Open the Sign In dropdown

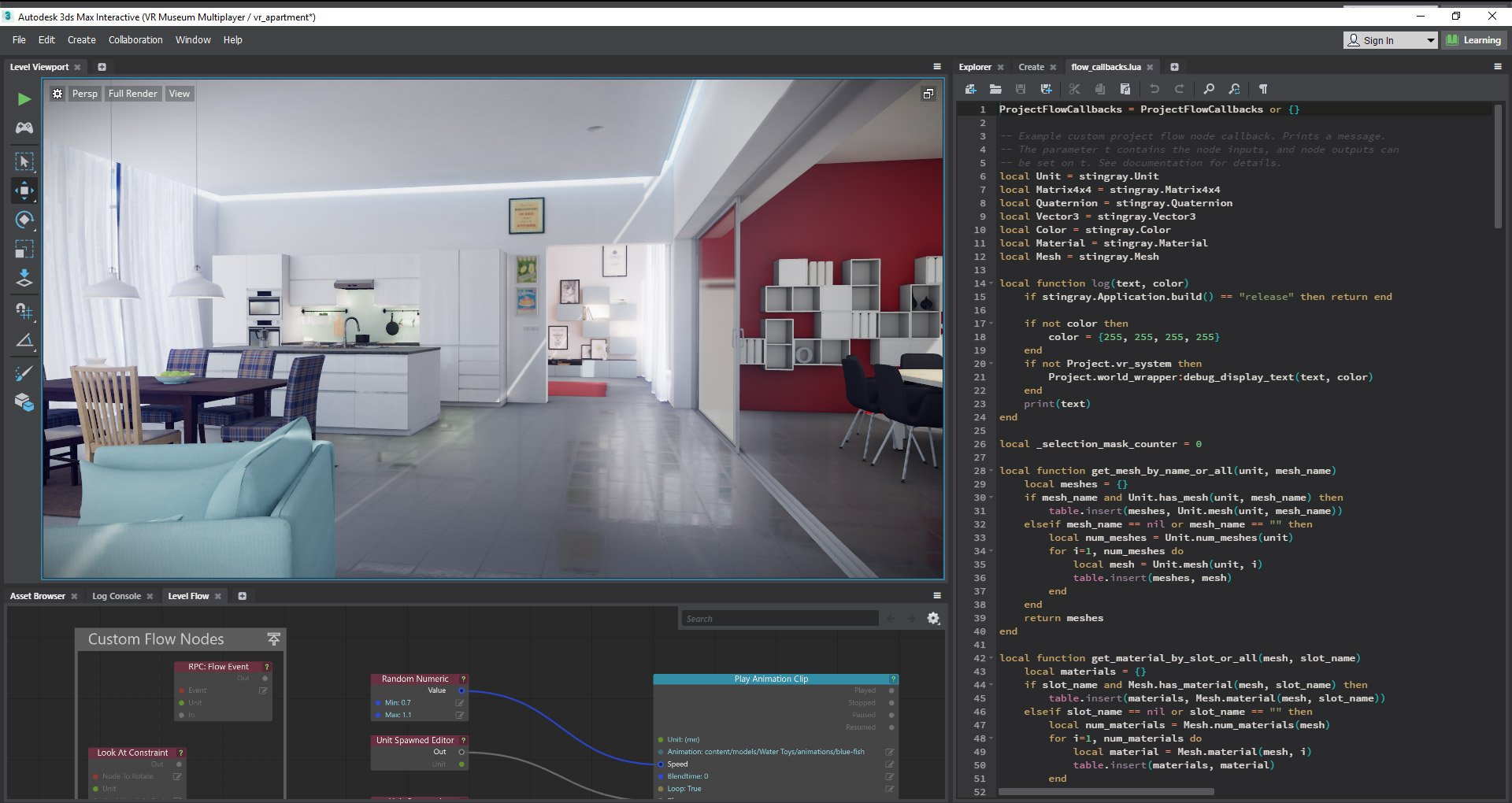(x=1431, y=39)
